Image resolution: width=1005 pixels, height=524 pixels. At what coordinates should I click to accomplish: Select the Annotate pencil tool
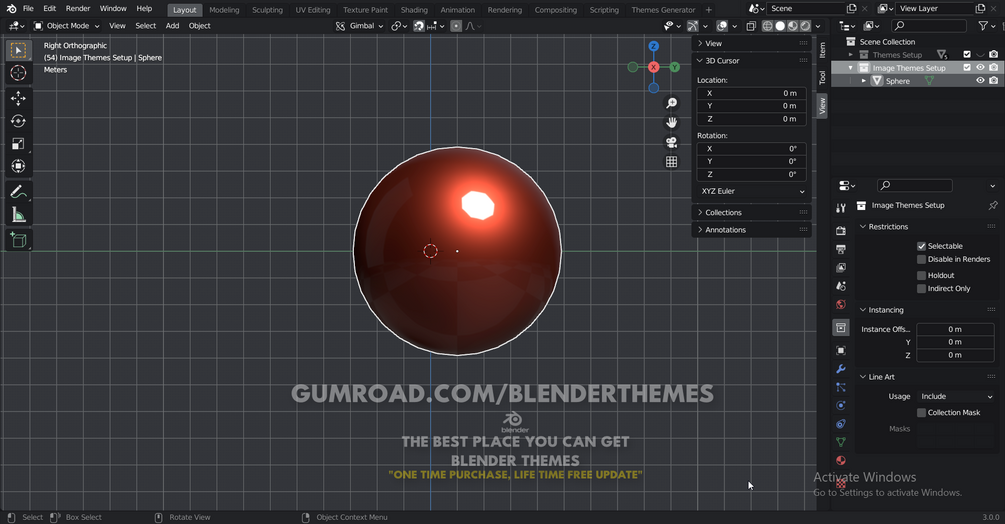(x=18, y=192)
